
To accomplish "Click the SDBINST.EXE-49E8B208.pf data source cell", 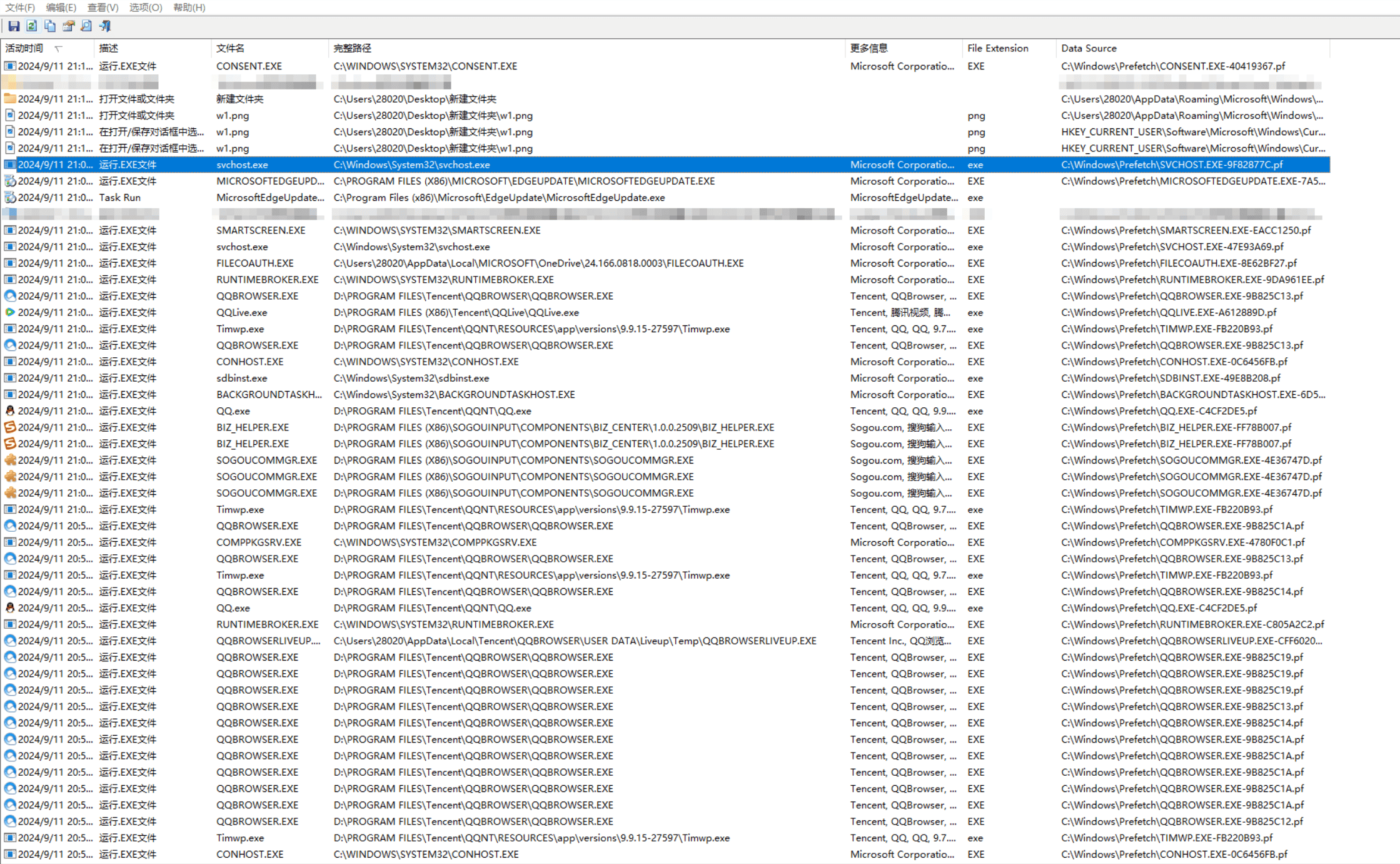I will pos(1171,378).
